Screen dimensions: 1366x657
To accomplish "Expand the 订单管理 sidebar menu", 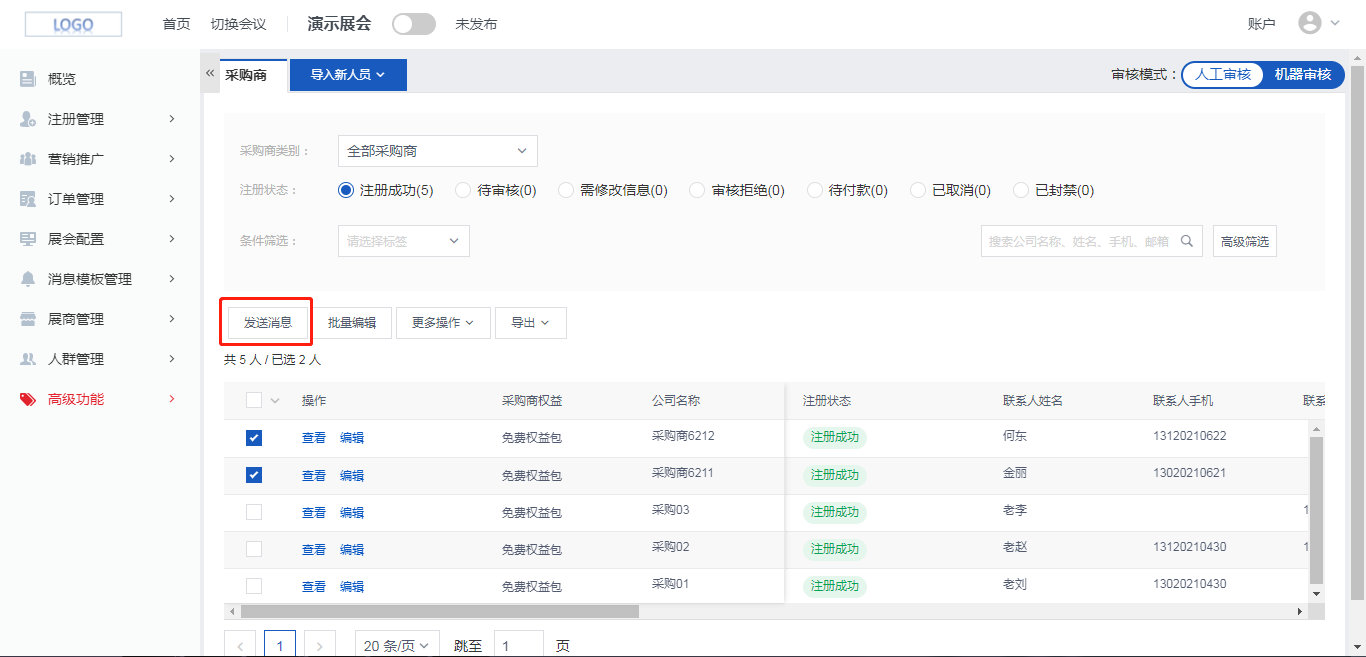I will tap(172, 199).
